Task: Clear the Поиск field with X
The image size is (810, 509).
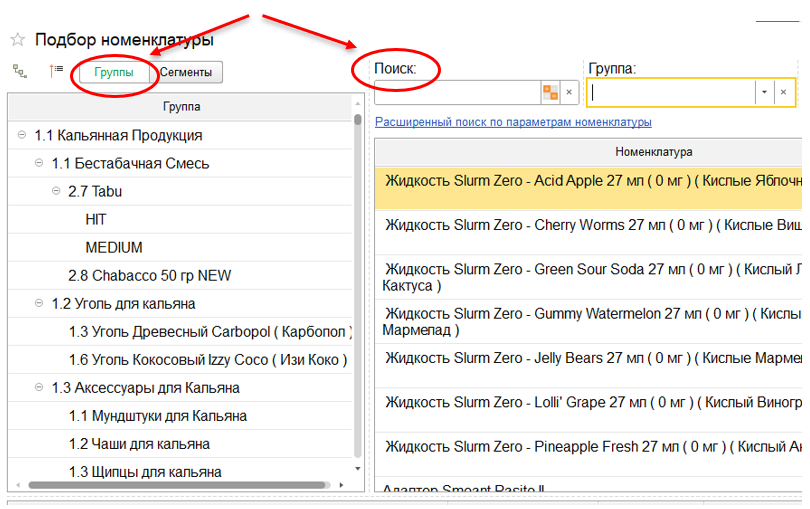Action: click(x=569, y=92)
